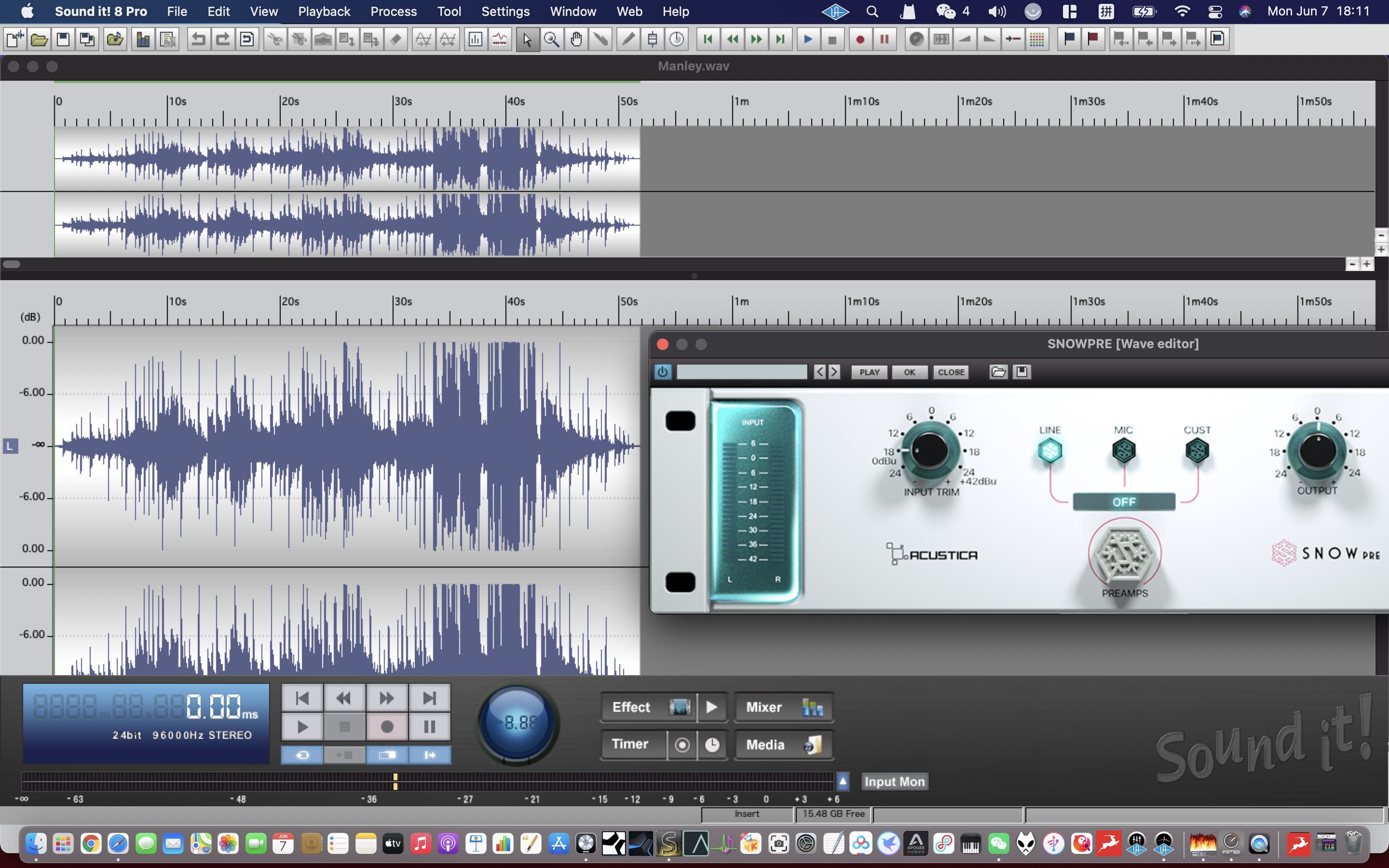Select the Hand scroll tool
This screenshot has height=868, width=1389.
point(576,39)
